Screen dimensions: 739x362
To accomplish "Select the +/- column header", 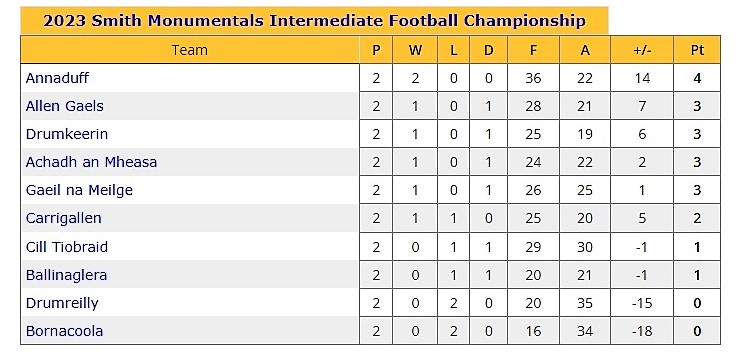I will [x=642, y=50].
